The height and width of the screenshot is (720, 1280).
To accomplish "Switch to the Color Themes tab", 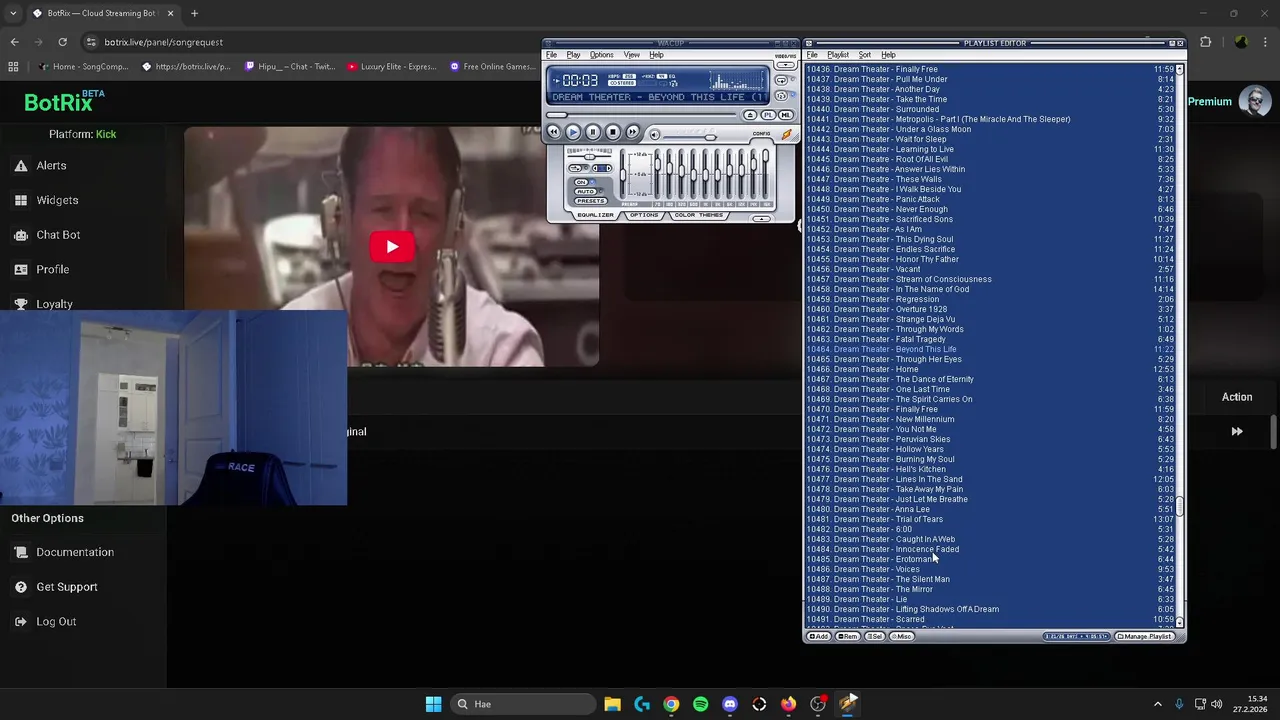I will (x=699, y=215).
